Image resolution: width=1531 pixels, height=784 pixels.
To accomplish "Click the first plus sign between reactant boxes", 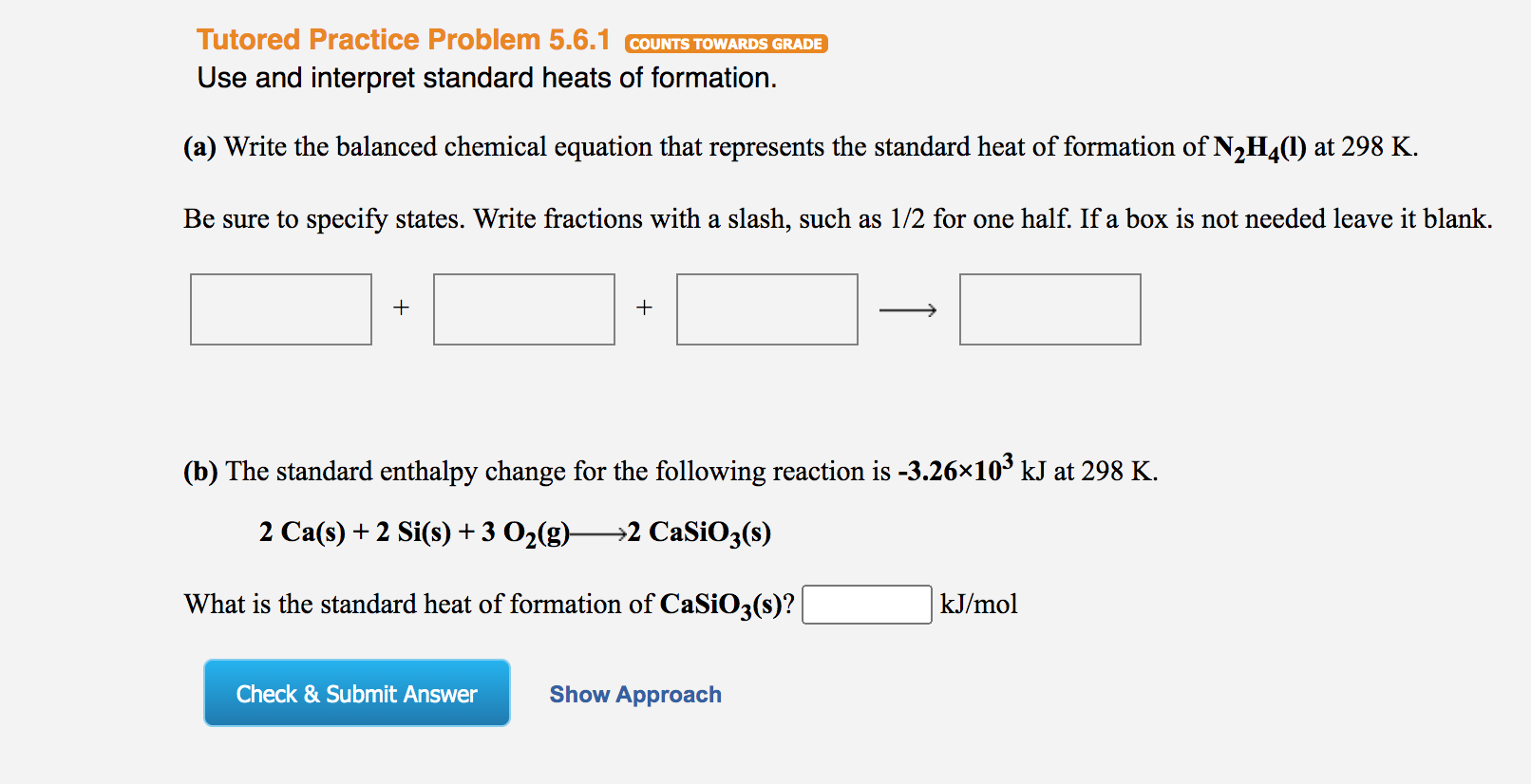I will 402,307.
